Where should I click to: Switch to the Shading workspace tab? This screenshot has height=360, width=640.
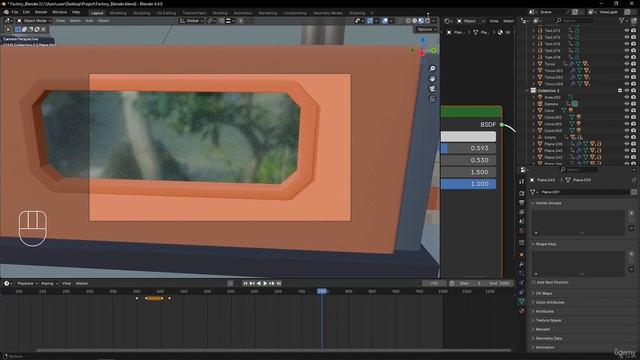coord(220,13)
